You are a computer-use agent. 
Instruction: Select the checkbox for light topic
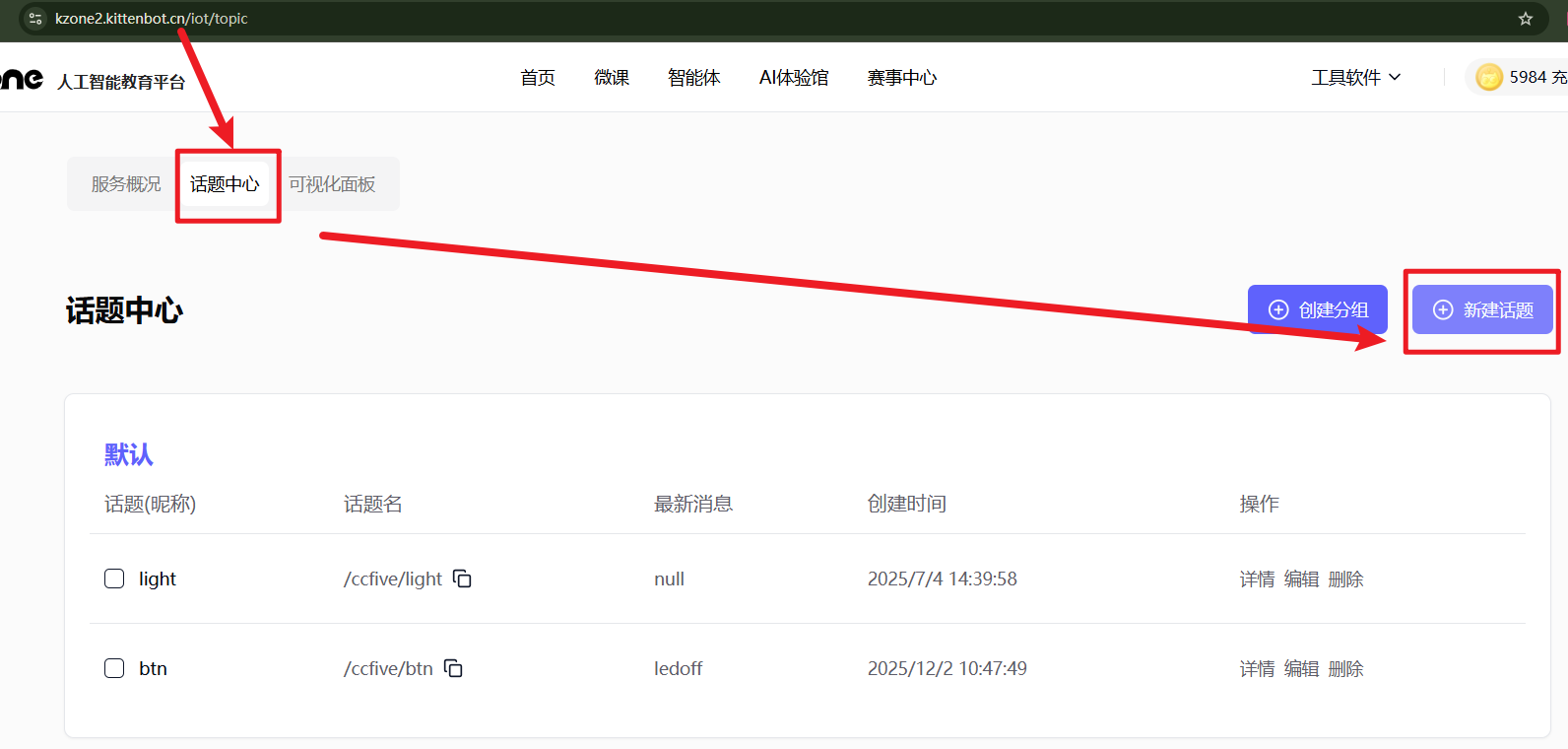click(114, 579)
